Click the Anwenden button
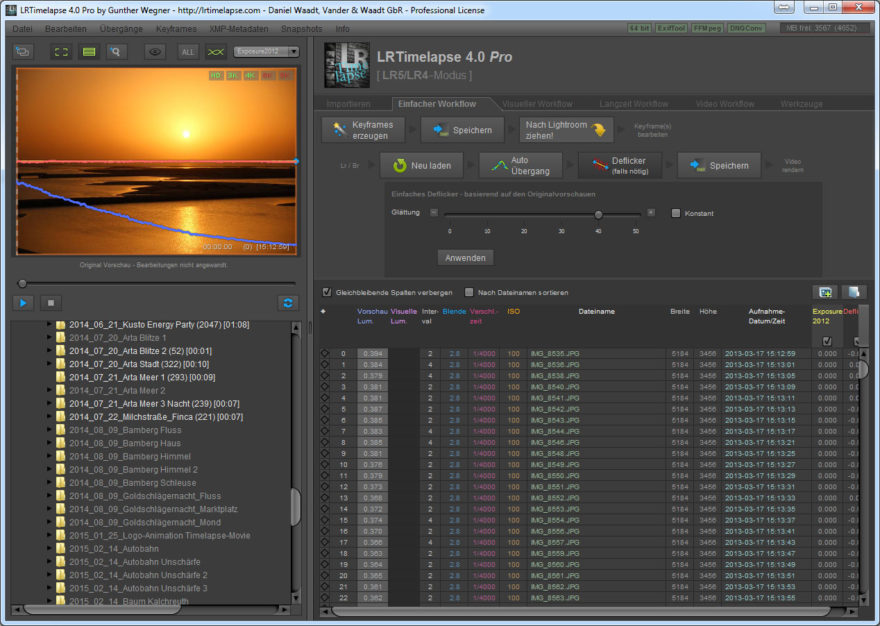This screenshot has width=880, height=626. click(x=465, y=258)
